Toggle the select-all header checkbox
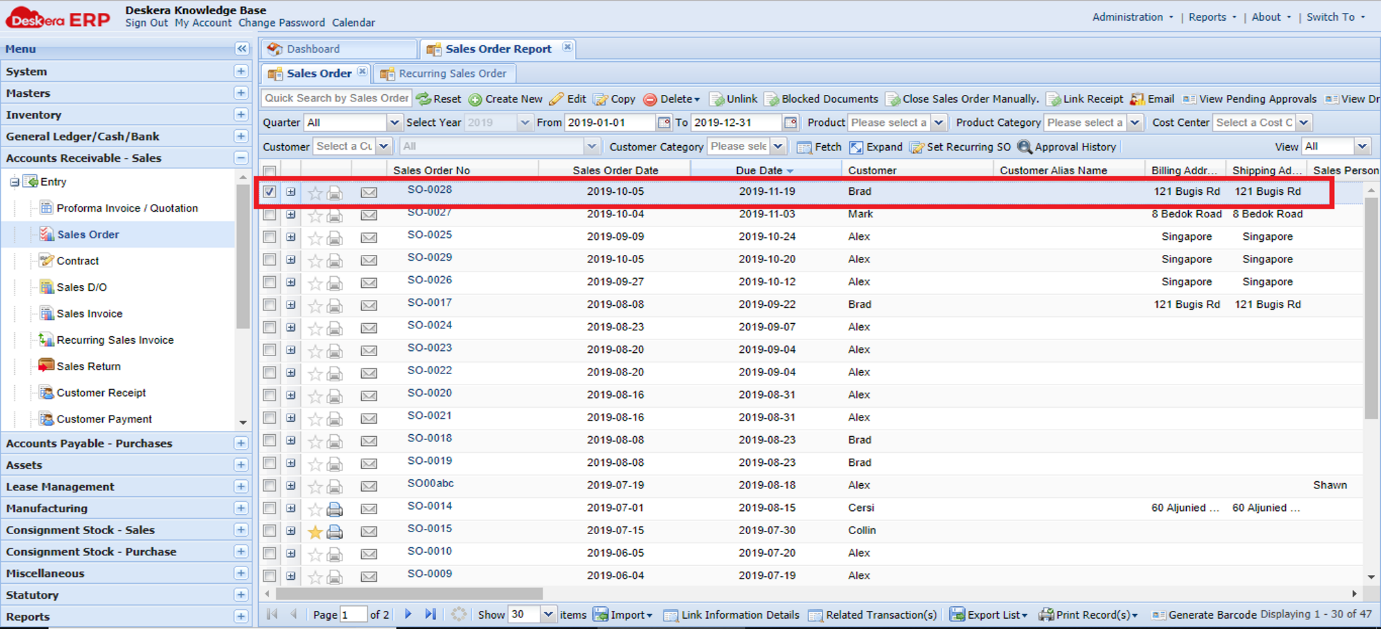The height and width of the screenshot is (629, 1381). [x=270, y=171]
